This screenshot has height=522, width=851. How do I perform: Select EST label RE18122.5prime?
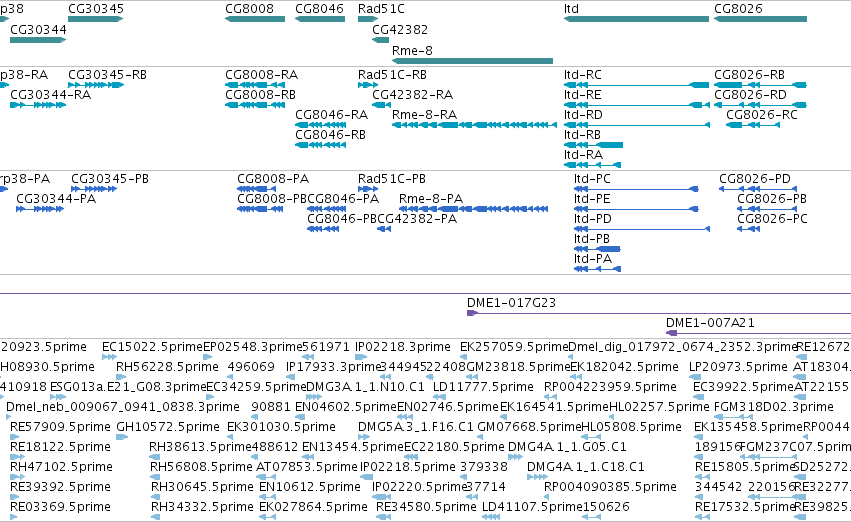[x=60, y=447]
